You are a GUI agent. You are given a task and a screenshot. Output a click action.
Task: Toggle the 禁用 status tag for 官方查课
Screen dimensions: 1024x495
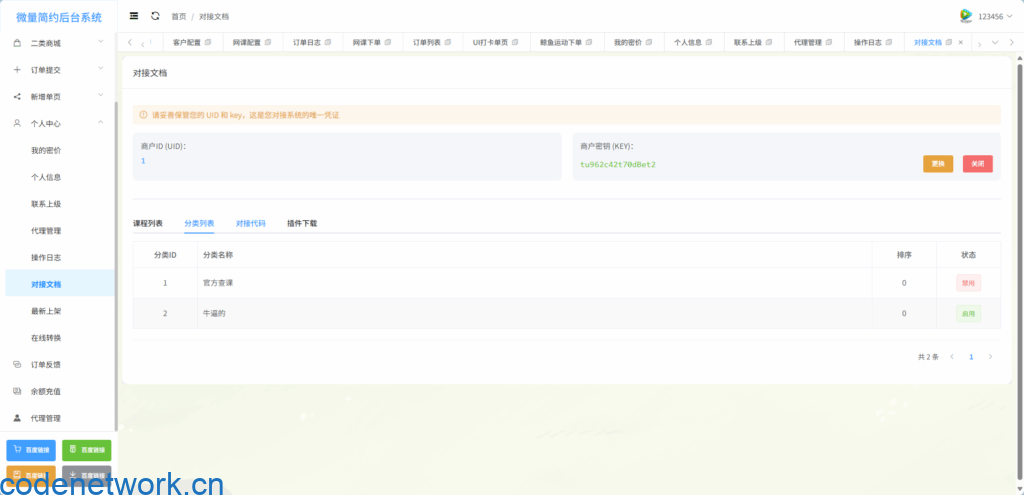click(x=967, y=283)
